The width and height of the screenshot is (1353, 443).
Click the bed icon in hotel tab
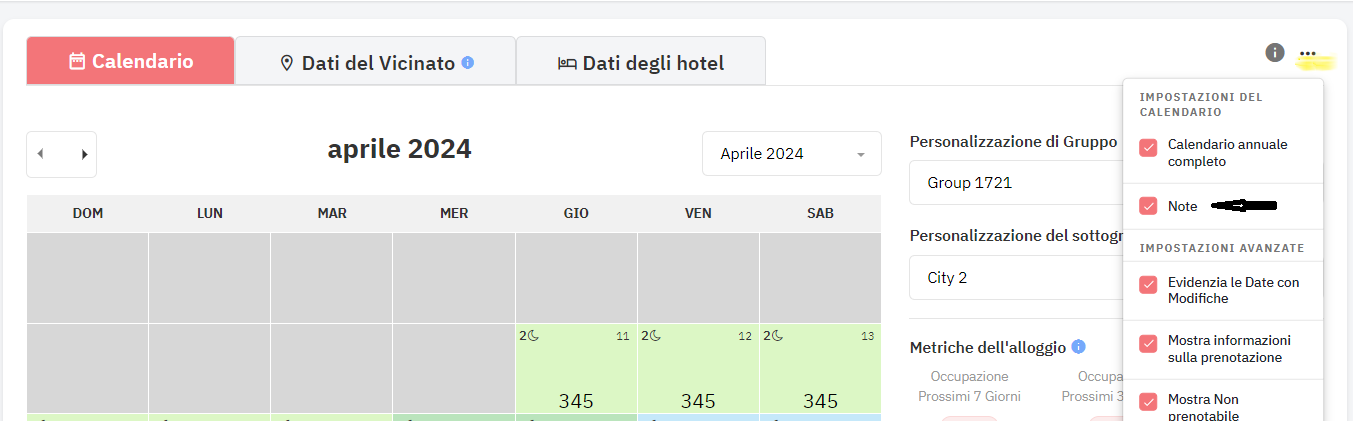click(x=567, y=63)
